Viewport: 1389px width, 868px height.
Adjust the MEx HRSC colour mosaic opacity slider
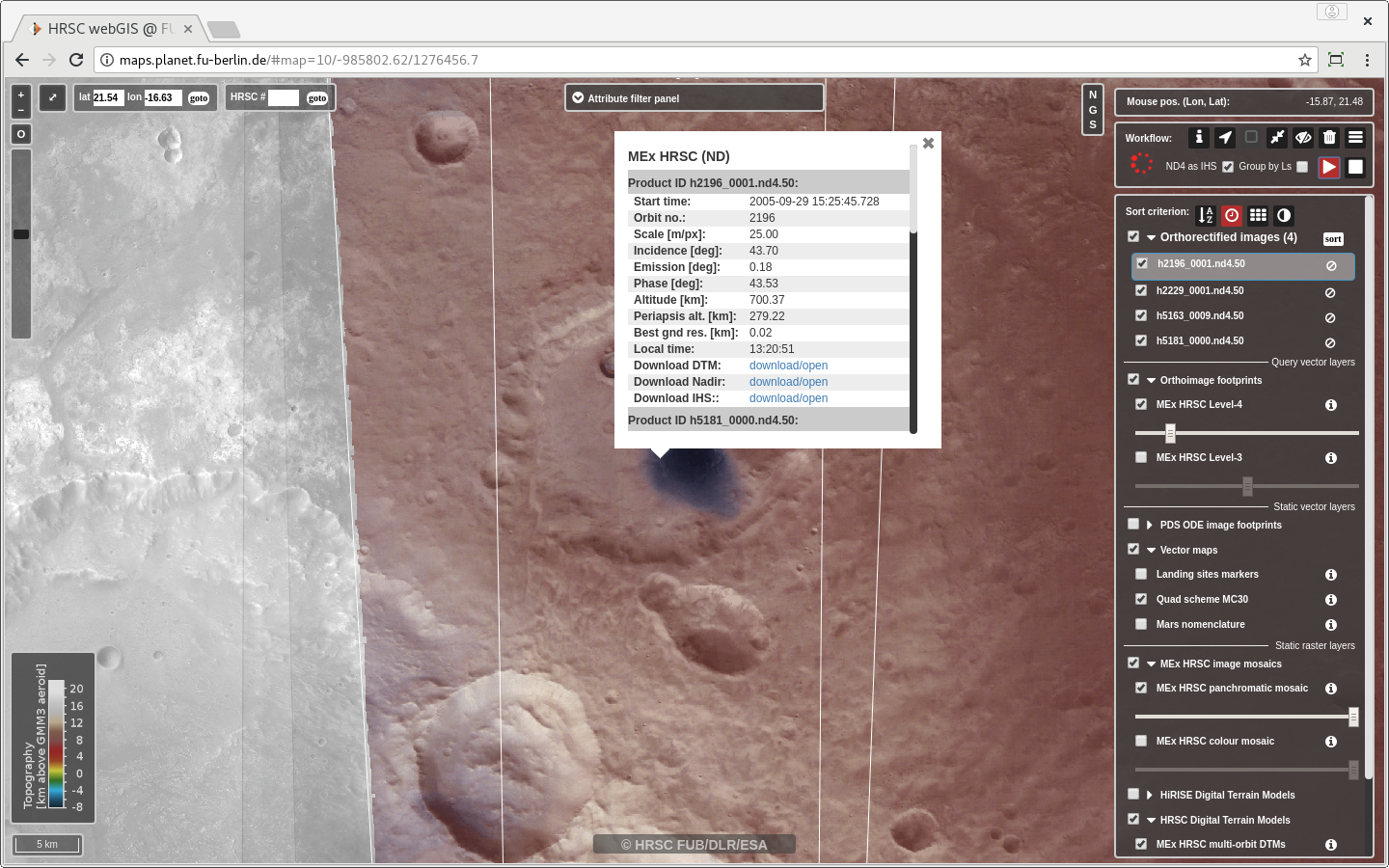coord(1247,770)
